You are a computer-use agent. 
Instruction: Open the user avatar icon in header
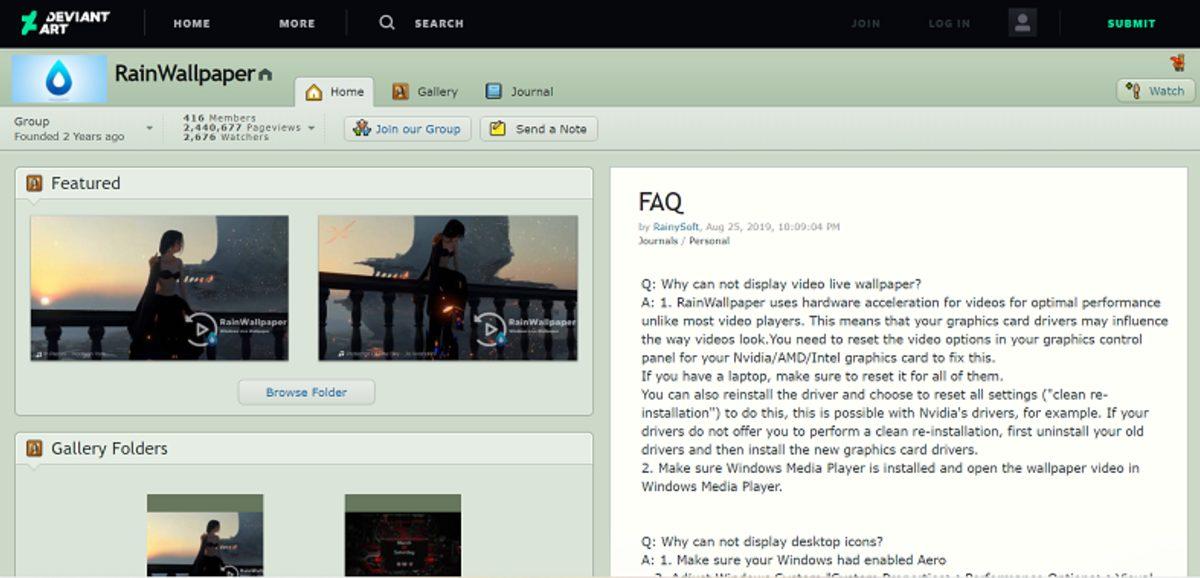click(1022, 23)
